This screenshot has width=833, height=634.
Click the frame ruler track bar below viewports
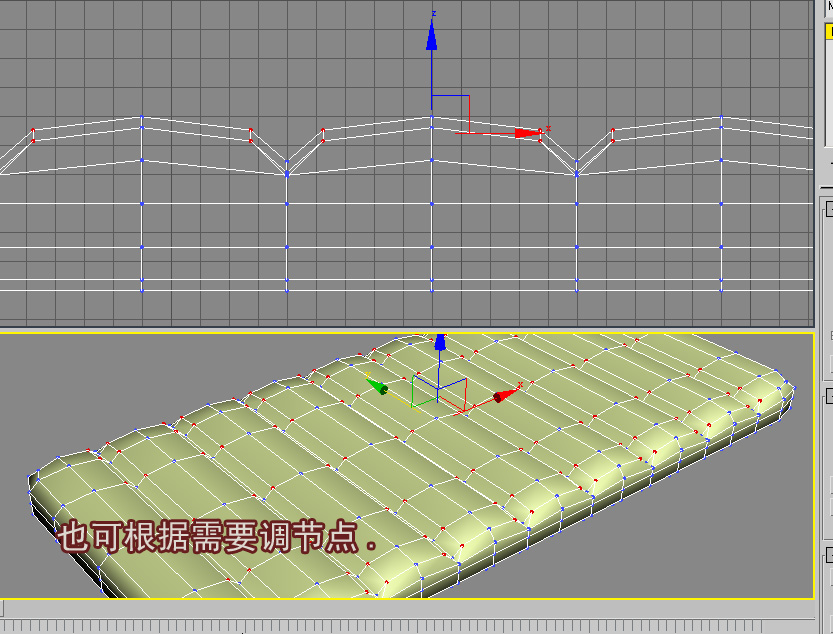[407, 625]
